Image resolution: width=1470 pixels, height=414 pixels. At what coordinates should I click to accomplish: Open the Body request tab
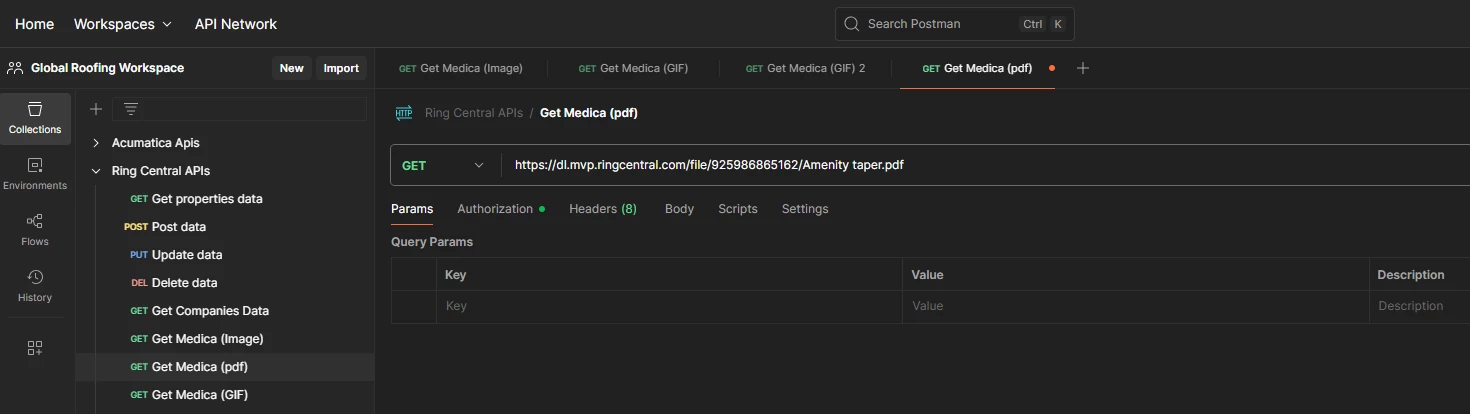(x=679, y=209)
